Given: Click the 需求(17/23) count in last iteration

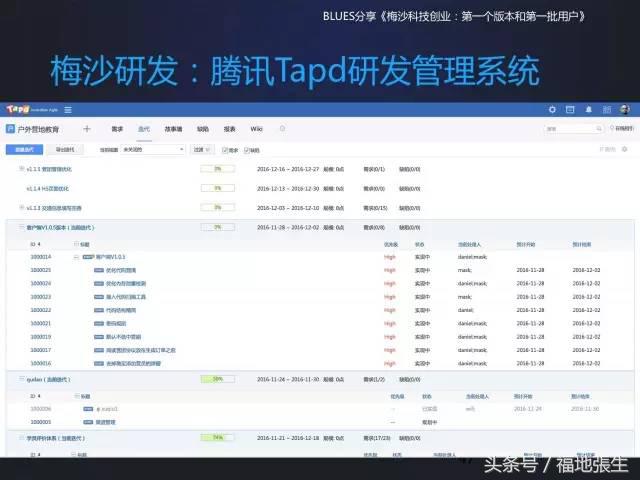Looking at the screenshot, I should tap(376, 438).
